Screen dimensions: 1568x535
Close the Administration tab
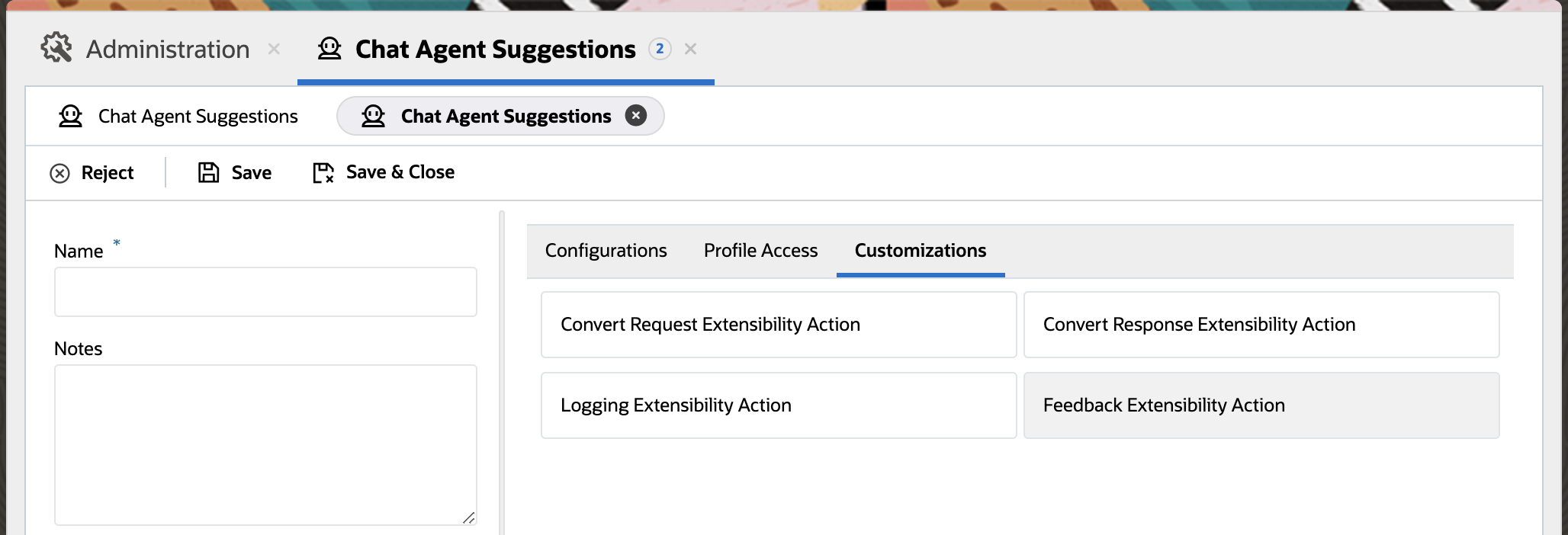click(x=274, y=49)
